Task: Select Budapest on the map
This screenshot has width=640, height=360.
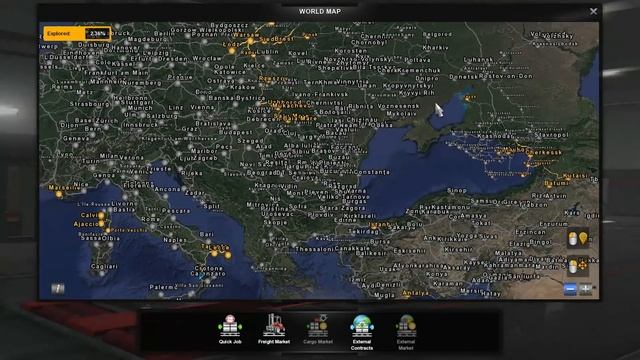Action: 236,132
